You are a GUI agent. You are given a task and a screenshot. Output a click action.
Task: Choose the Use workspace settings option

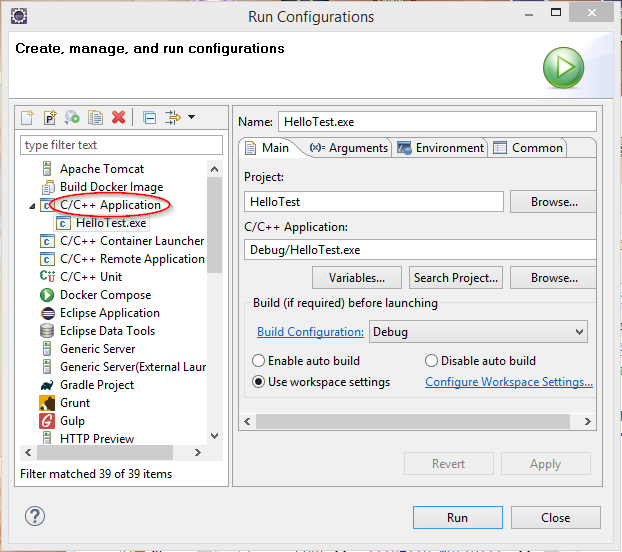tap(259, 382)
